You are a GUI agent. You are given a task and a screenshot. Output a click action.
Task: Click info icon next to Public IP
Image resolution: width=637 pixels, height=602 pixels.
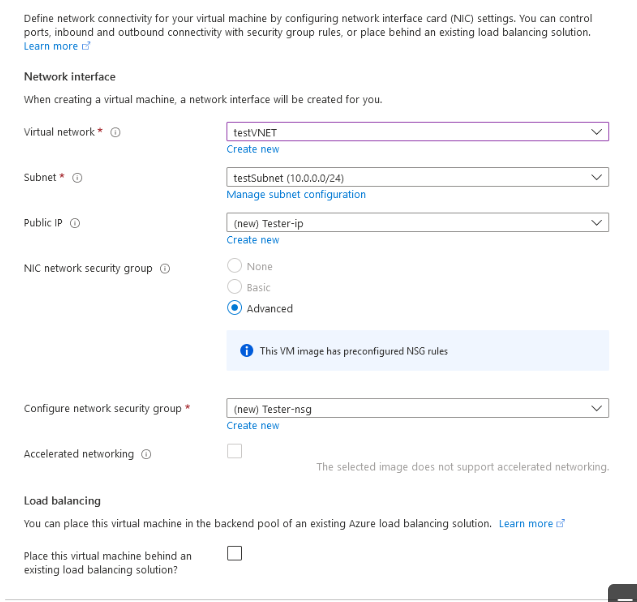click(x=76, y=223)
